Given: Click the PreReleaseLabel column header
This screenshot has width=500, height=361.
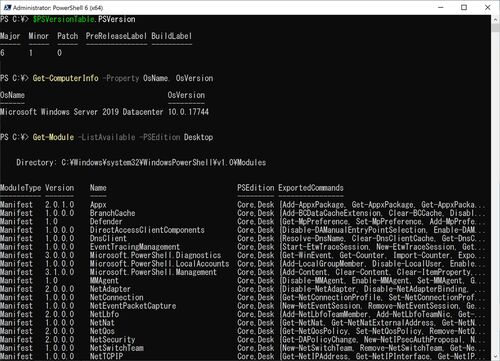Looking at the screenshot, I should pyautogui.click(x=116, y=36).
